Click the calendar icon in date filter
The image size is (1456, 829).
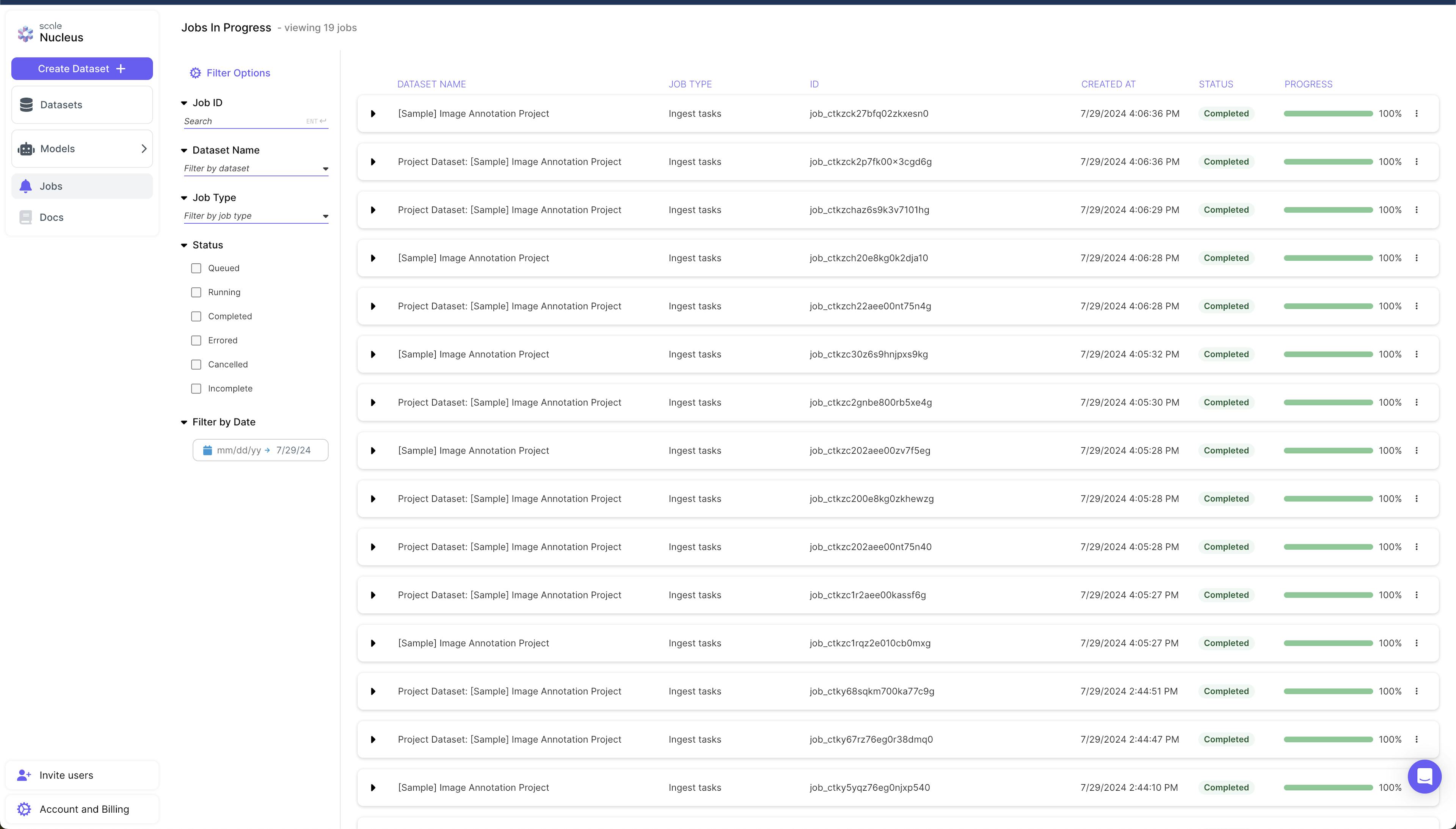207,450
